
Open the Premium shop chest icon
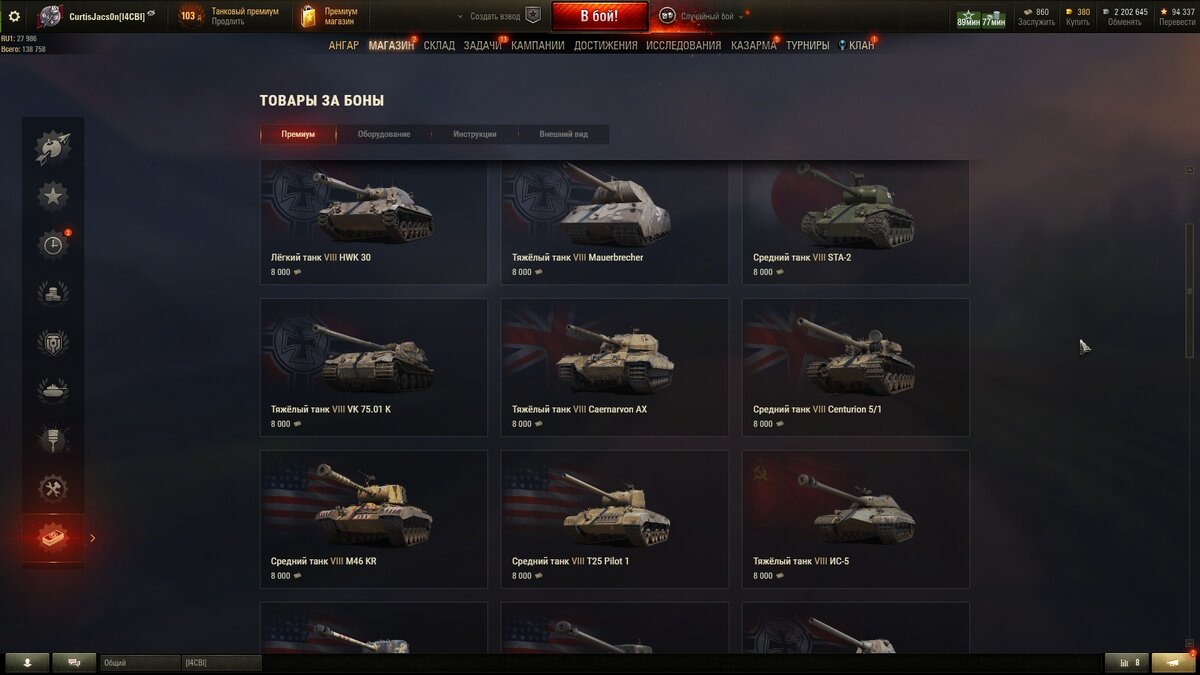308,16
